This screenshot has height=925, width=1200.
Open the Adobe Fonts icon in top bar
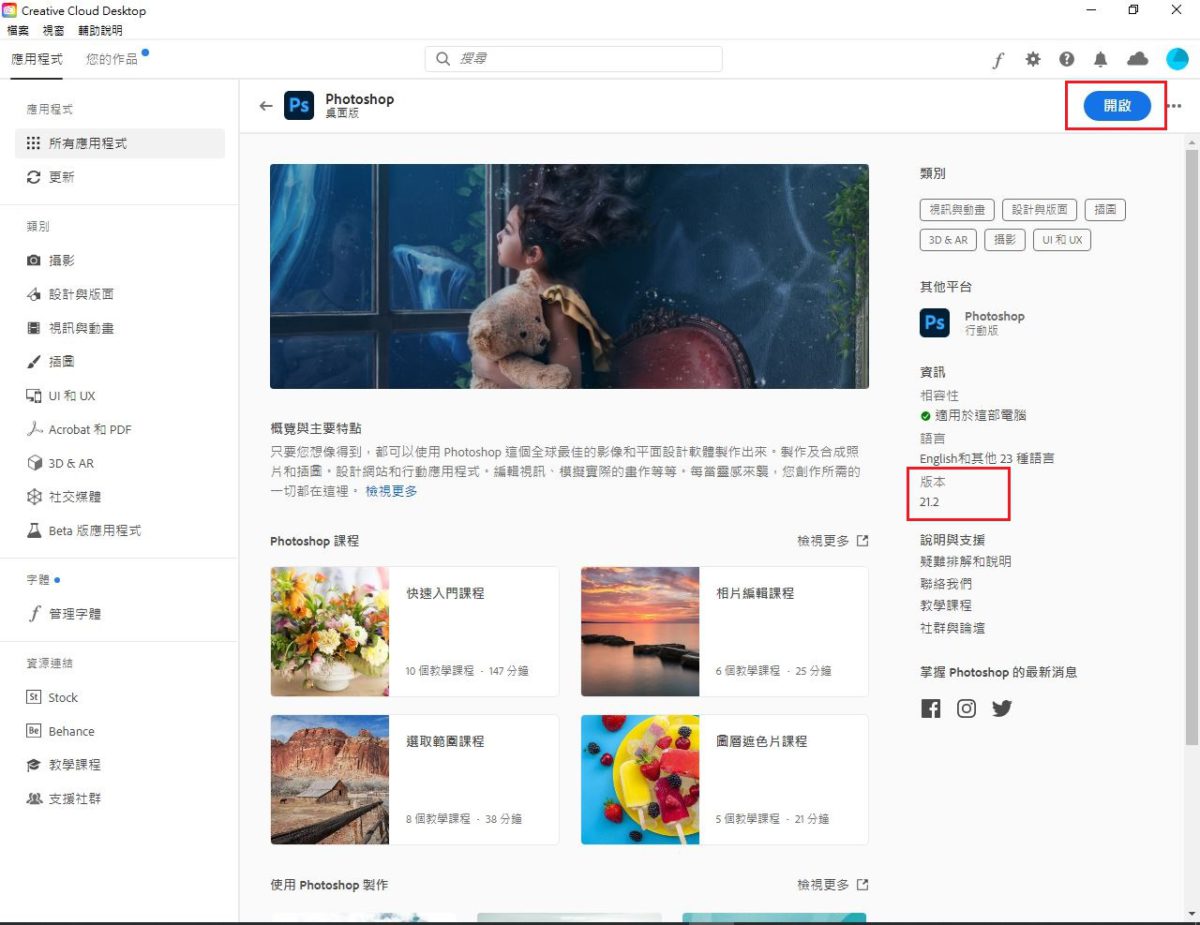point(997,59)
